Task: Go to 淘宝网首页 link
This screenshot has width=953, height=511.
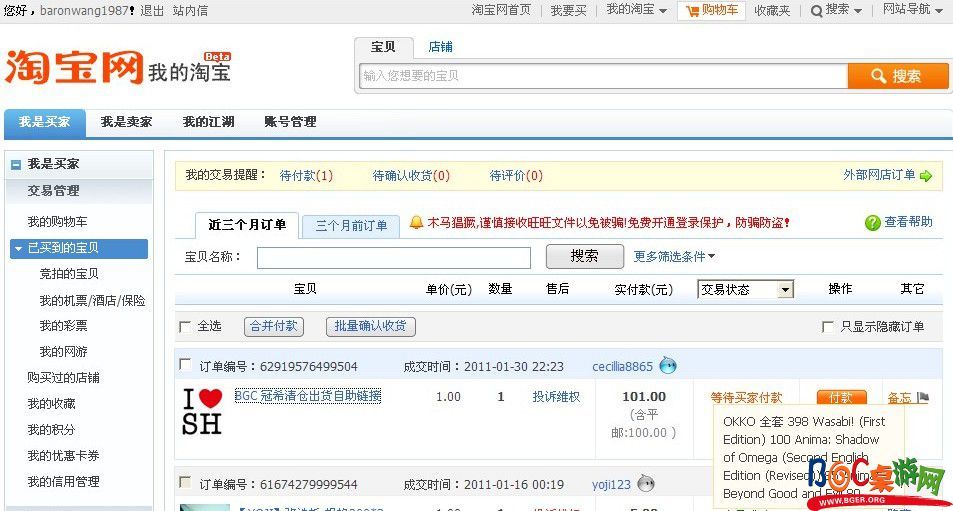Action: click(501, 10)
